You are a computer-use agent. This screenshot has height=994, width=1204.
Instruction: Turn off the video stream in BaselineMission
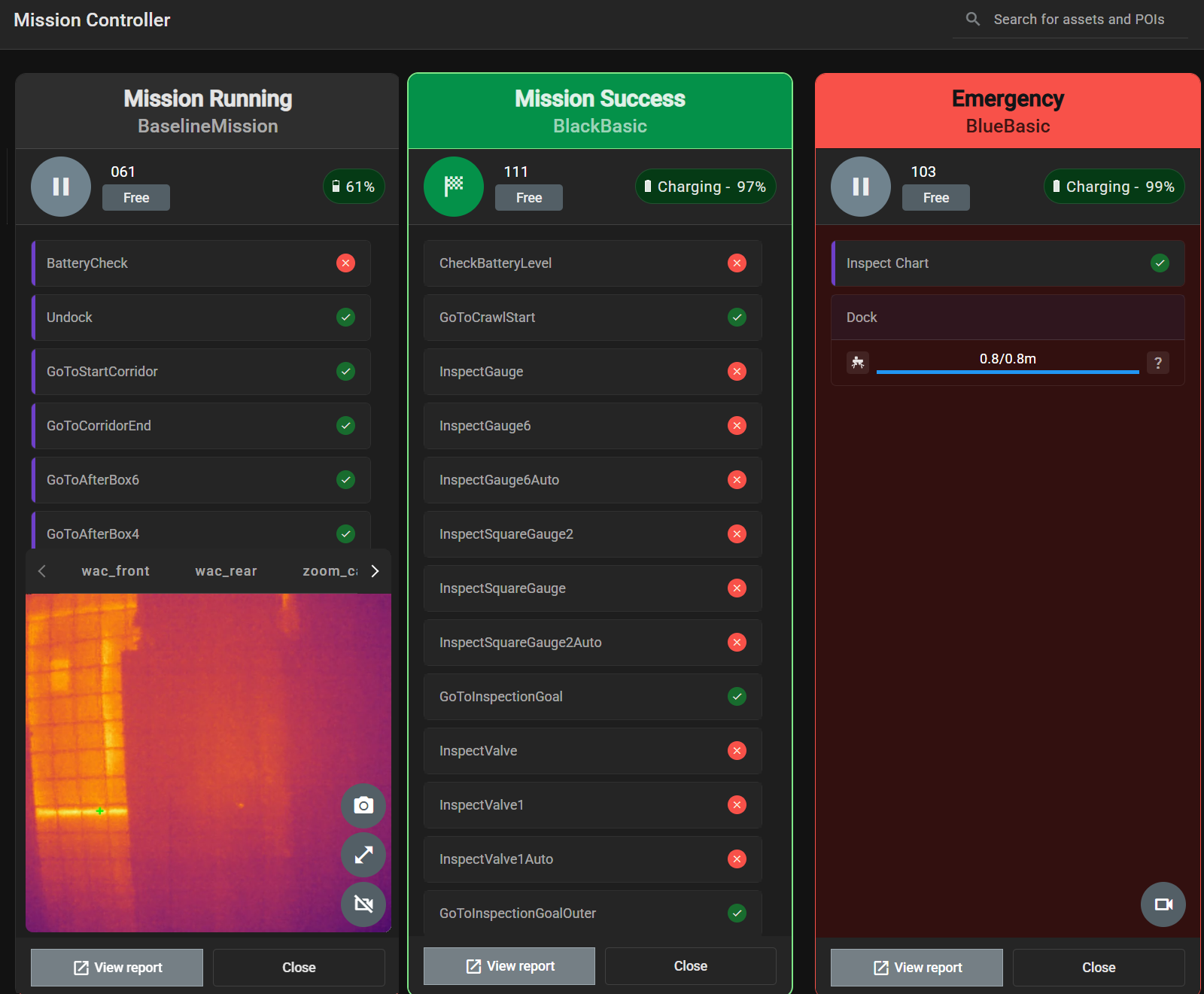click(x=363, y=904)
